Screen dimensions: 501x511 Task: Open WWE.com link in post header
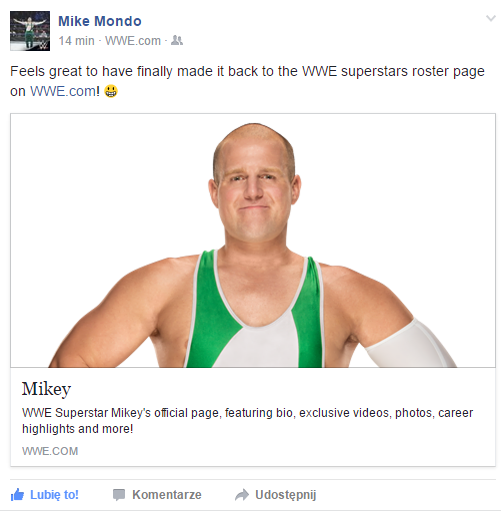click(x=133, y=41)
